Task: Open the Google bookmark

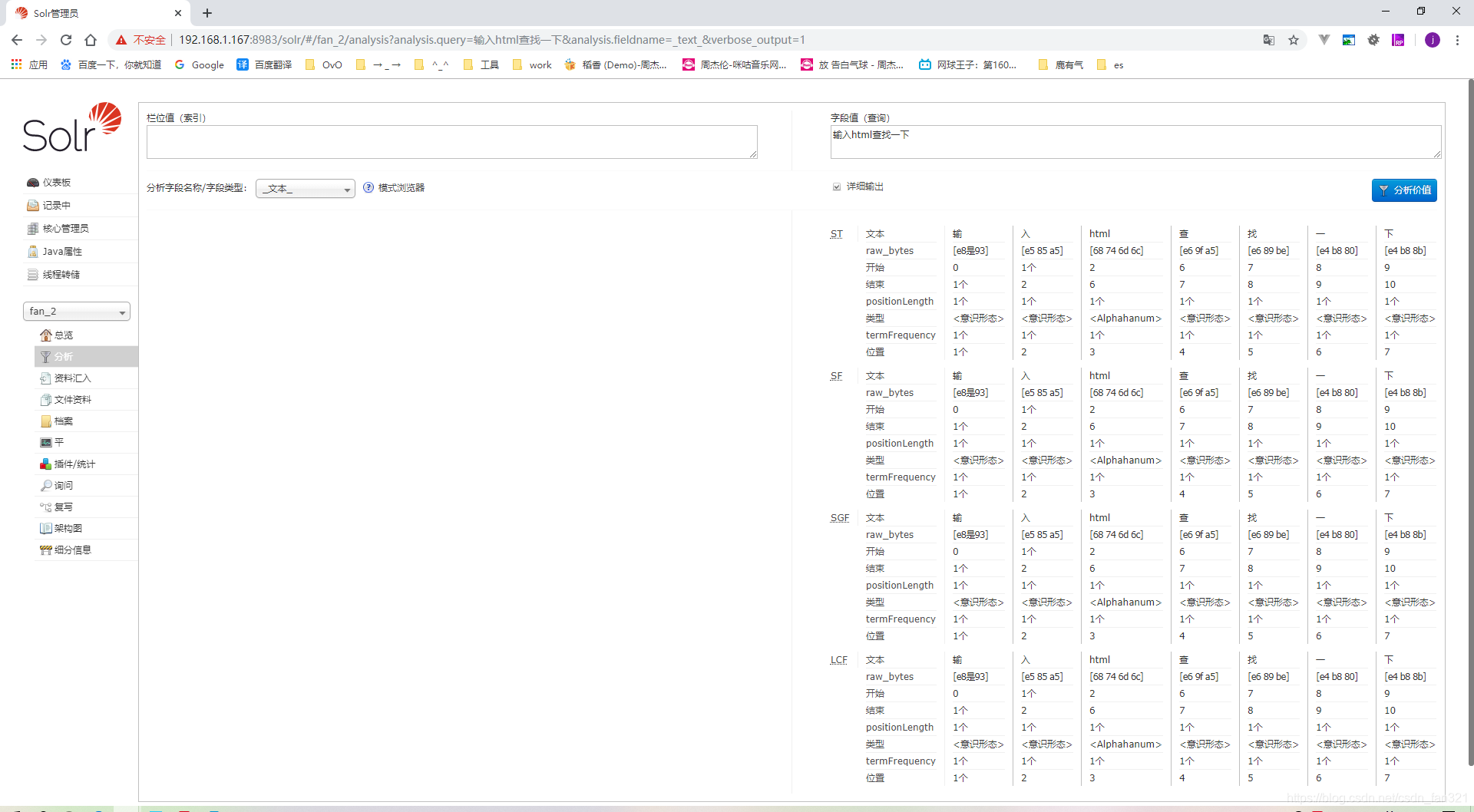Action: (x=200, y=65)
